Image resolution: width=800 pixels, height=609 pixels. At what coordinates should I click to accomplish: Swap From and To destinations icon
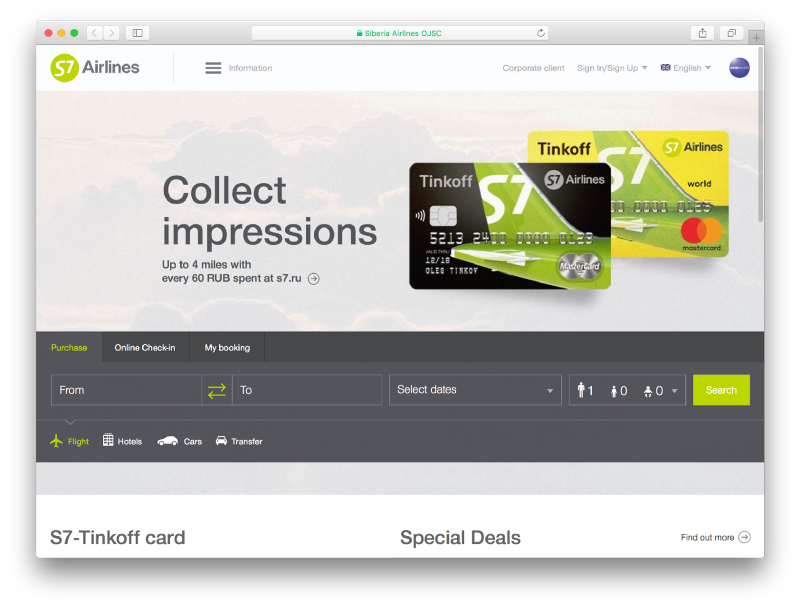coord(217,390)
